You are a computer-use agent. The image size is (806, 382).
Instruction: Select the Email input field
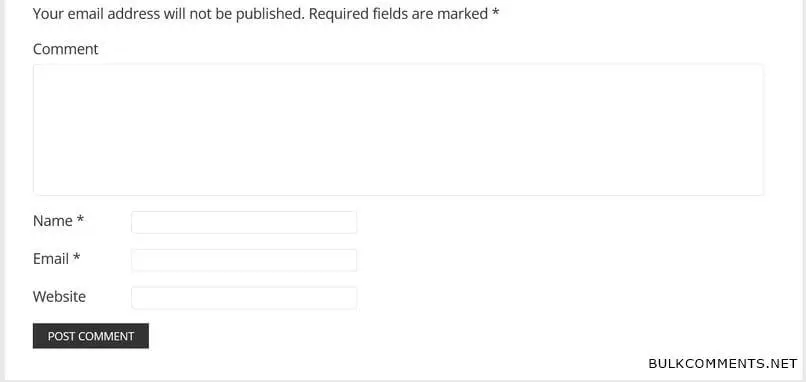[x=244, y=260]
